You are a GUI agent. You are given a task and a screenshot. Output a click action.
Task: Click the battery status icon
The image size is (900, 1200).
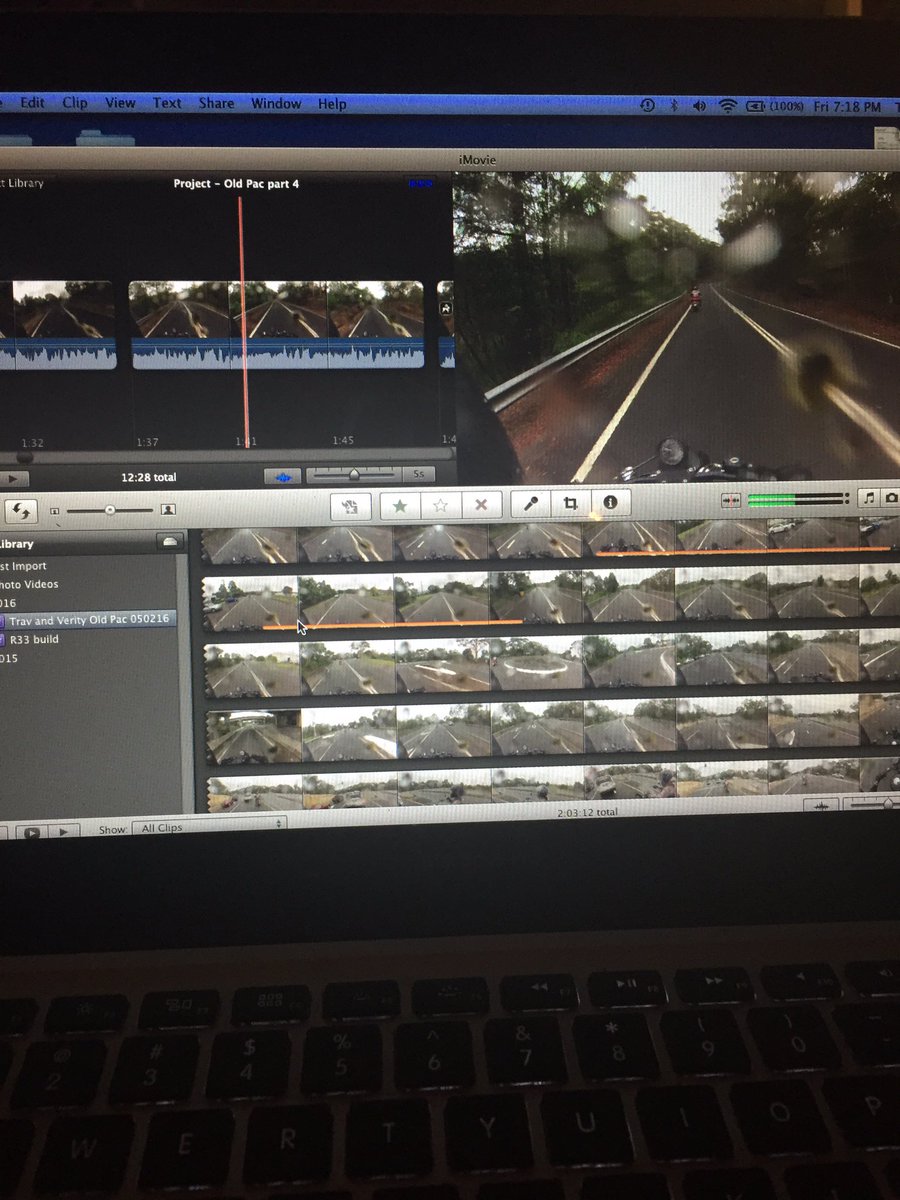point(755,106)
